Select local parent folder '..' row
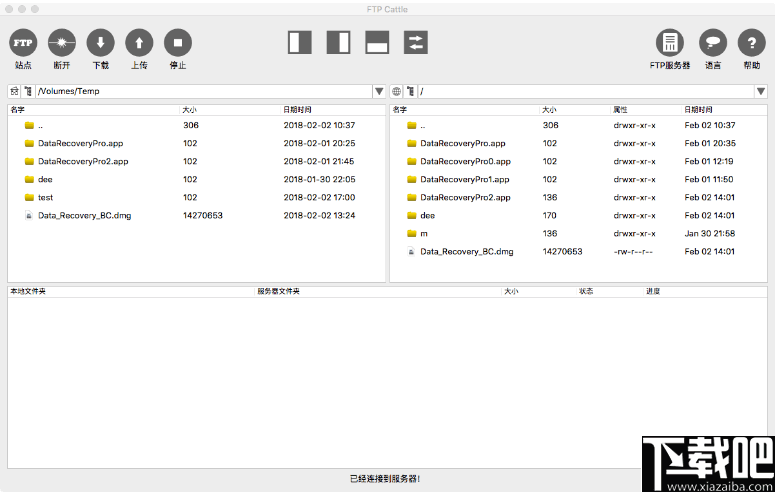The width and height of the screenshot is (777, 492). click(197, 125)
